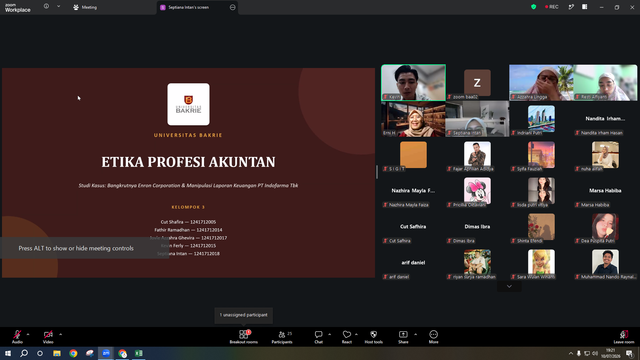This screenshot has height=360, width=640.
Task: Click the 1 unassigned participant tooltip
Action: (244, 315)
